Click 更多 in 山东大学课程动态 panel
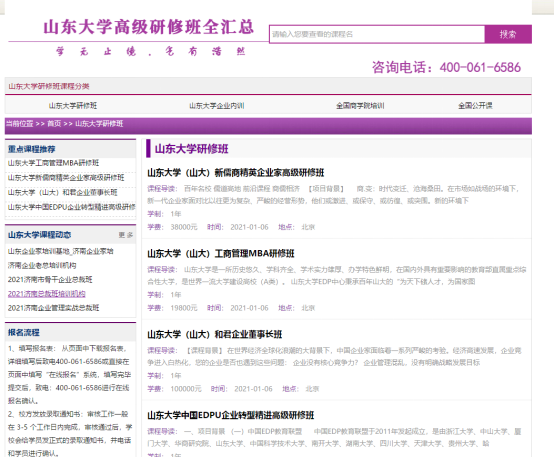This screenshot has height=458, width=554. (126, 235)
